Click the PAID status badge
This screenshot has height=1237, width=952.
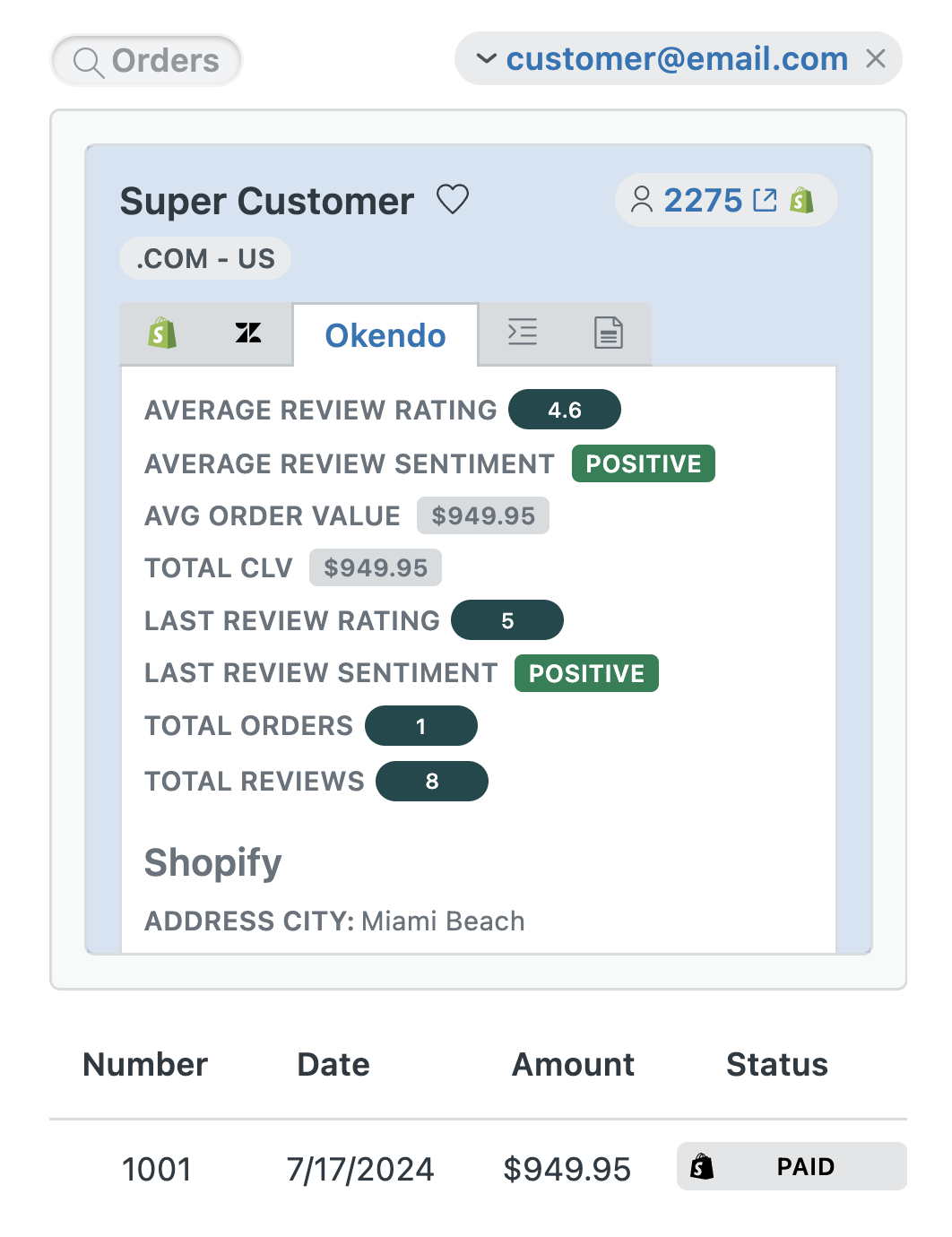[x=792, y=1166]
